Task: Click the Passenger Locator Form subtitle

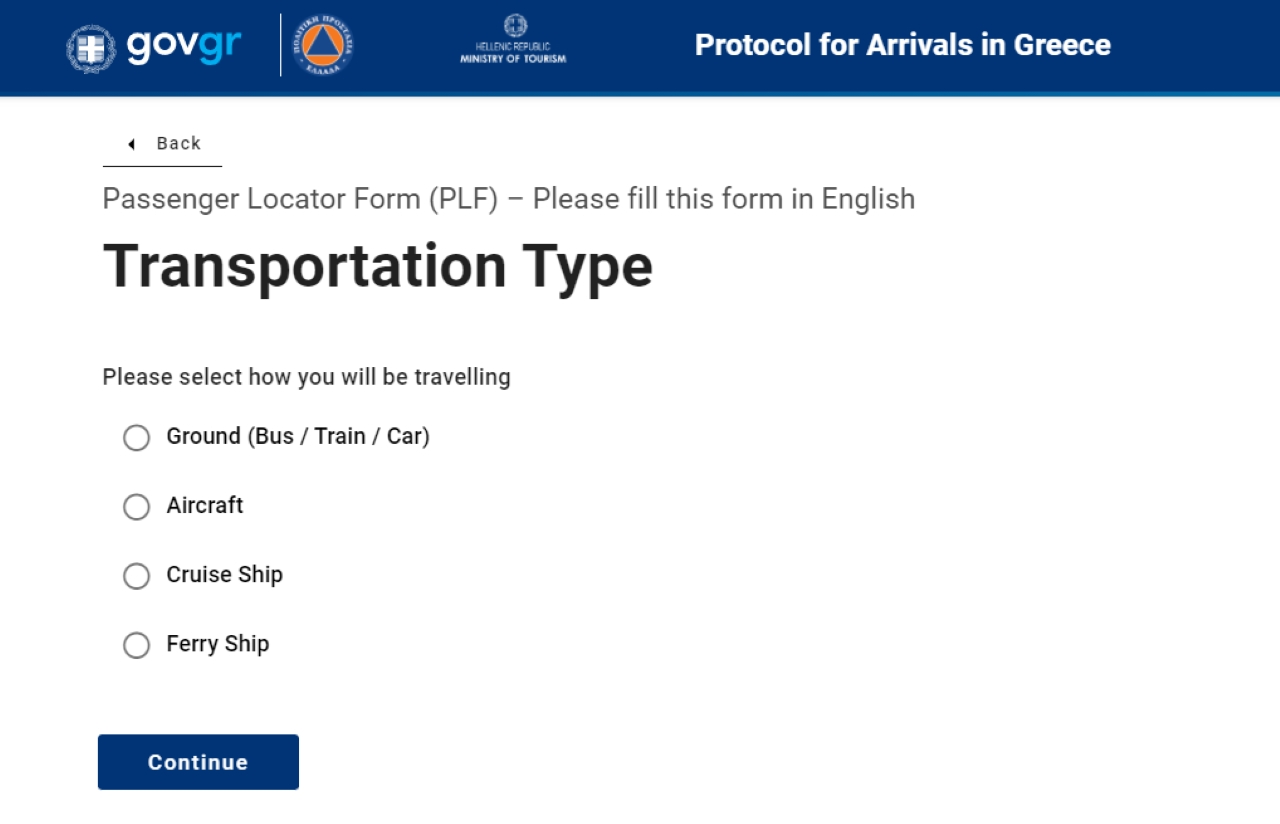Action: point(509,199)
